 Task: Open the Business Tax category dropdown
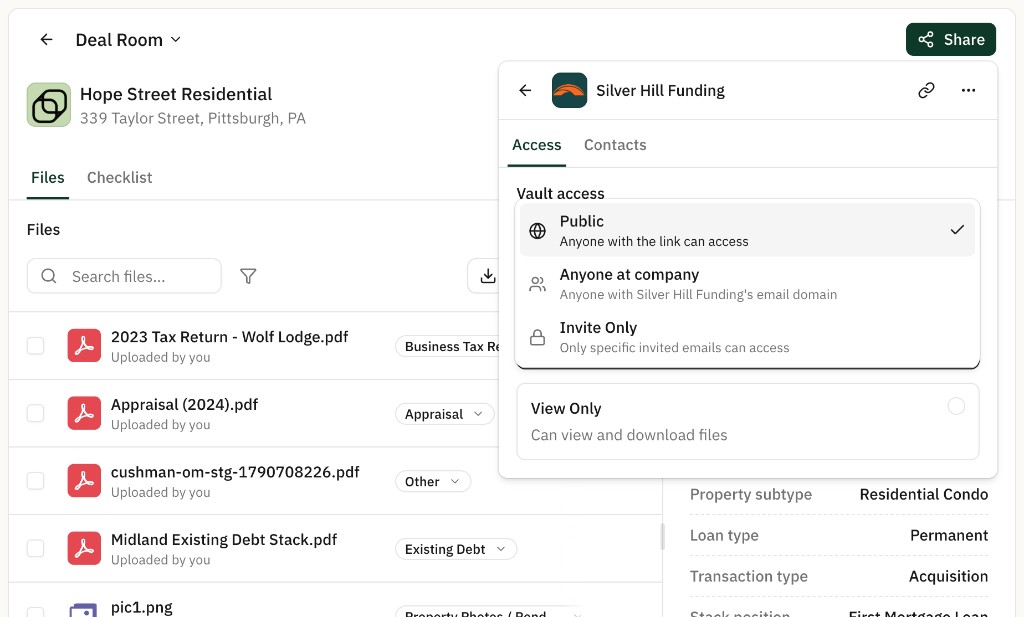click(448, 347)
